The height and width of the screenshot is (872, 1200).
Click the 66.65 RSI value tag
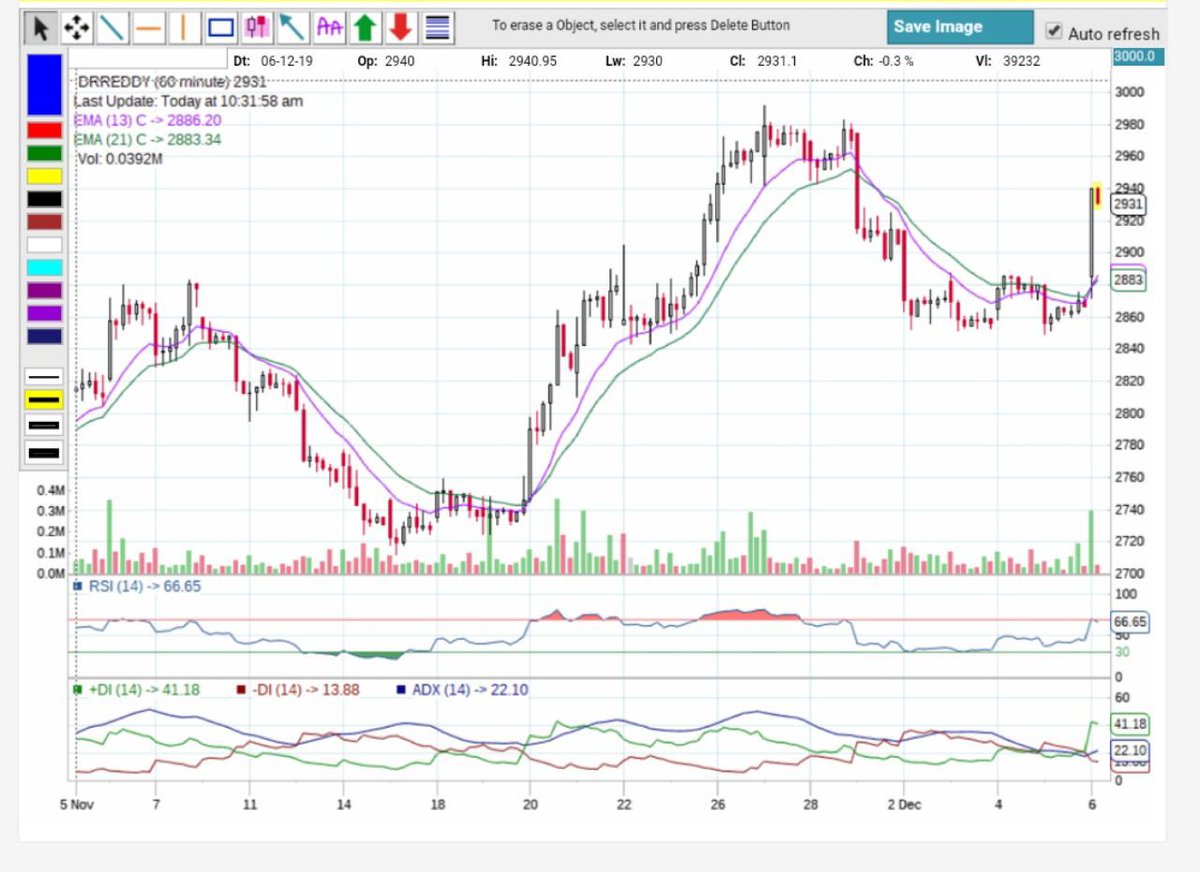click(x=1129, y=622)
